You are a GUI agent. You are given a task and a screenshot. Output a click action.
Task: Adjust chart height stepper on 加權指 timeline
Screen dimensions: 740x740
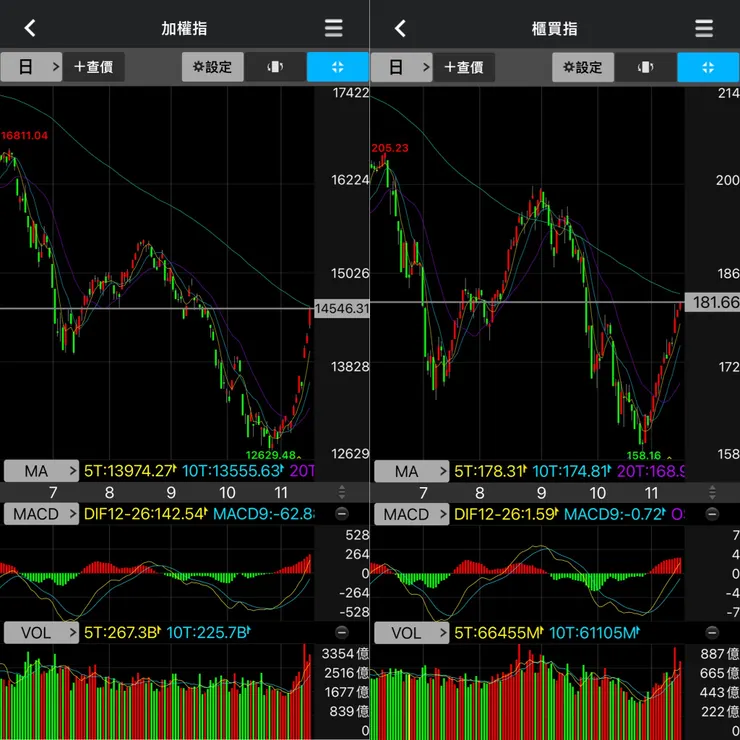(342, 492)
